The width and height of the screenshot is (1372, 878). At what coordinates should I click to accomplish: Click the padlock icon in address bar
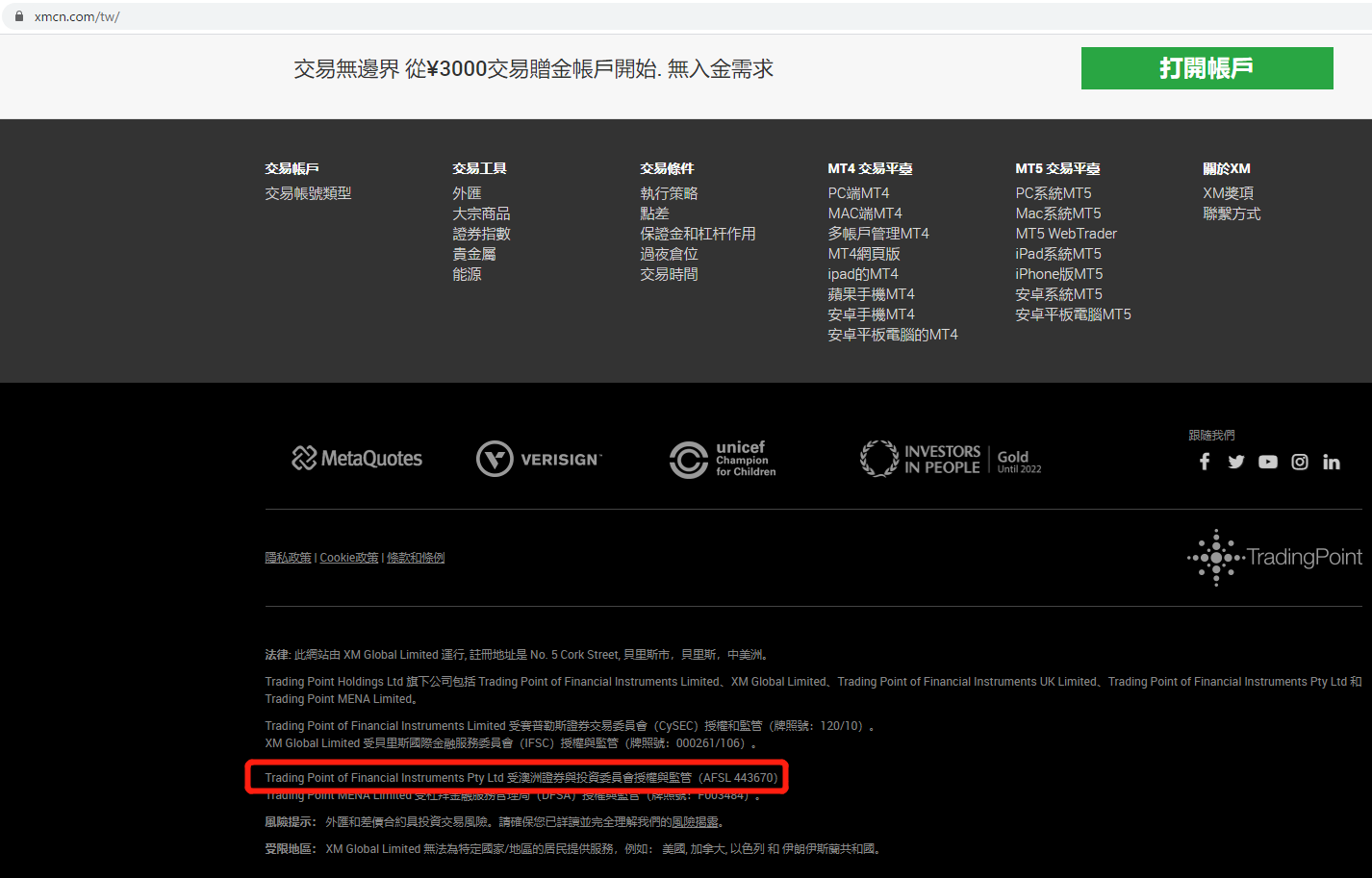(x=18, y=16)
